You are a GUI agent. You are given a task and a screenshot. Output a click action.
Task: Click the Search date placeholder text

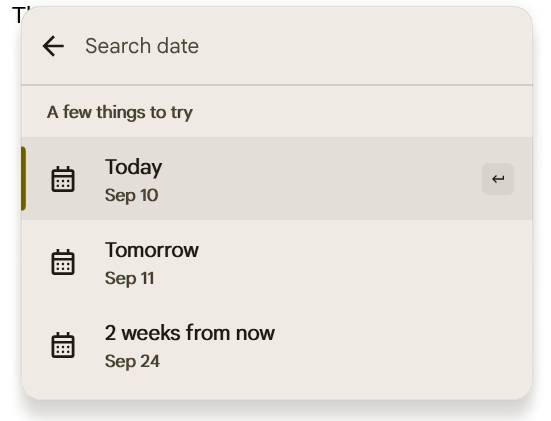click(x=142, y=46)
